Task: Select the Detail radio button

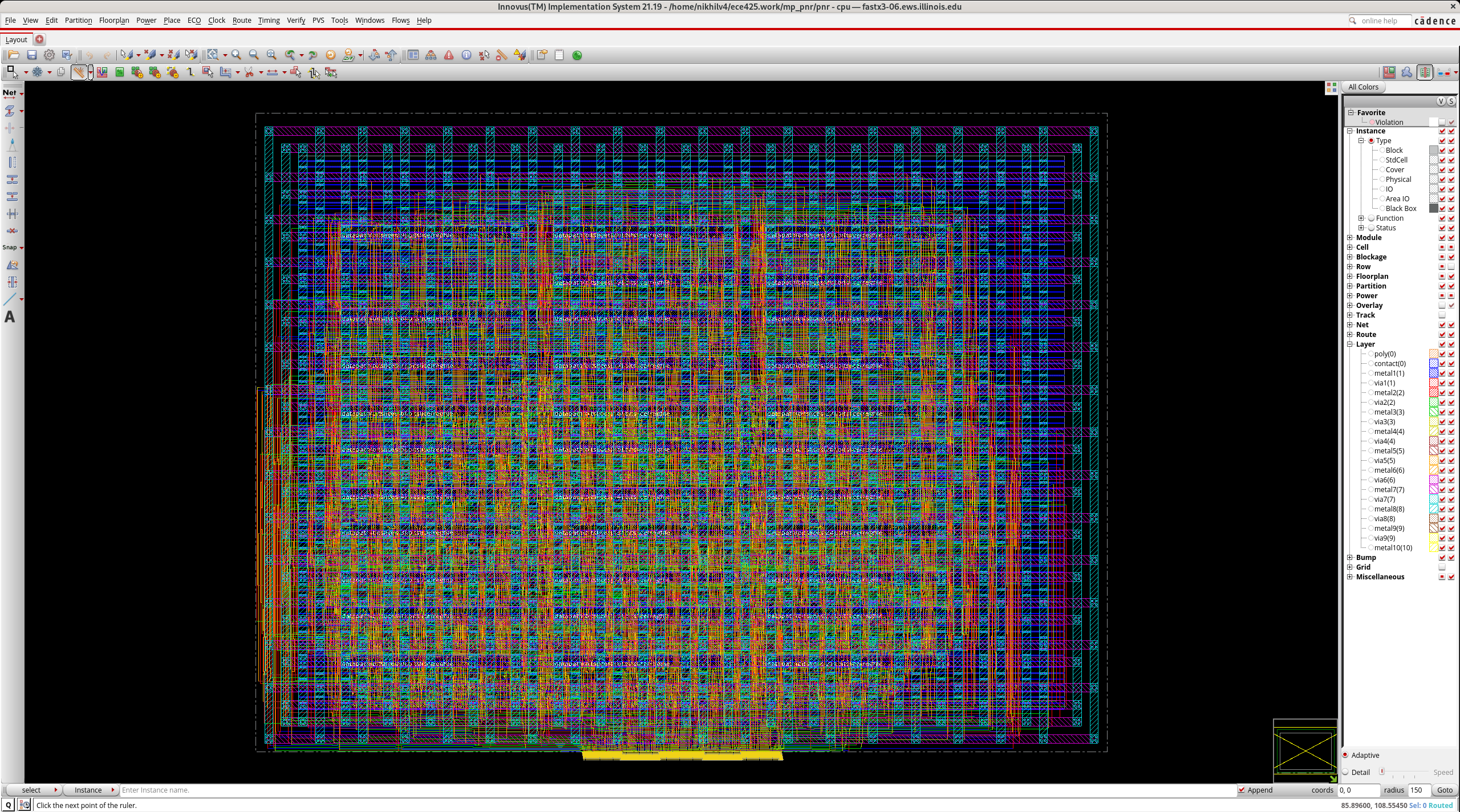Action: [1345, 772]
